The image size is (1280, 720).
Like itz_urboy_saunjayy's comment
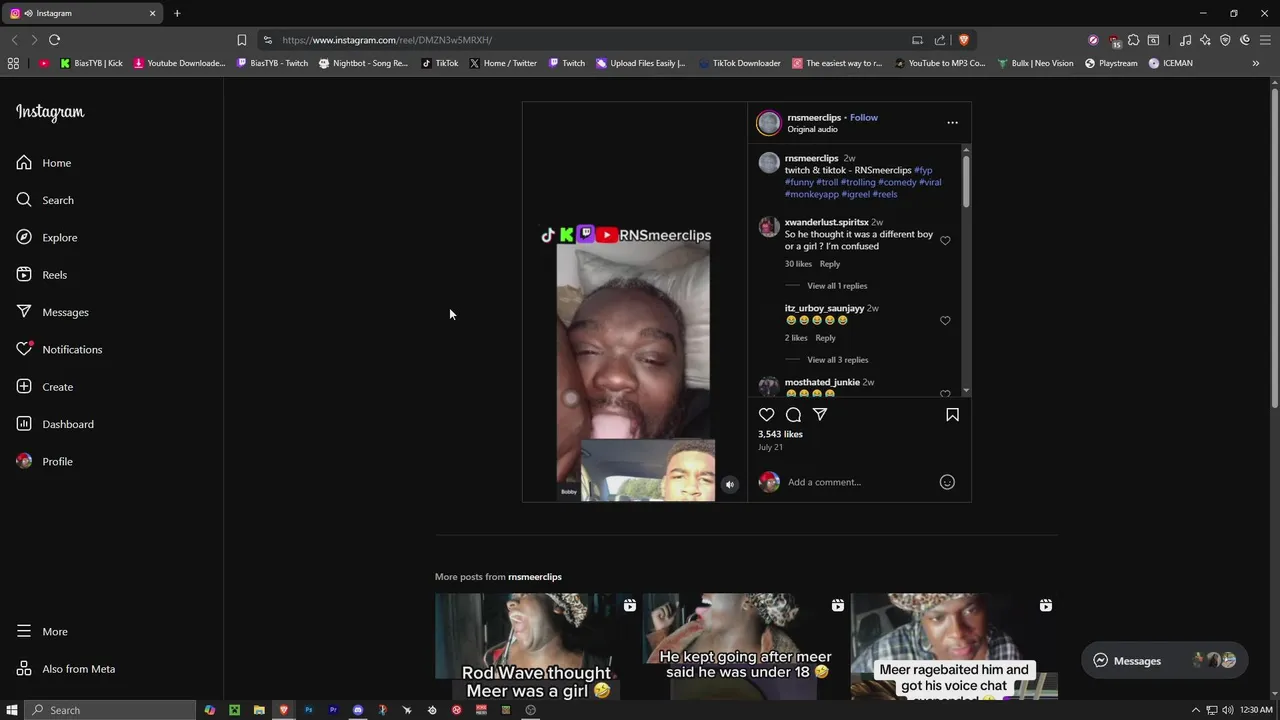click(945, 321)
